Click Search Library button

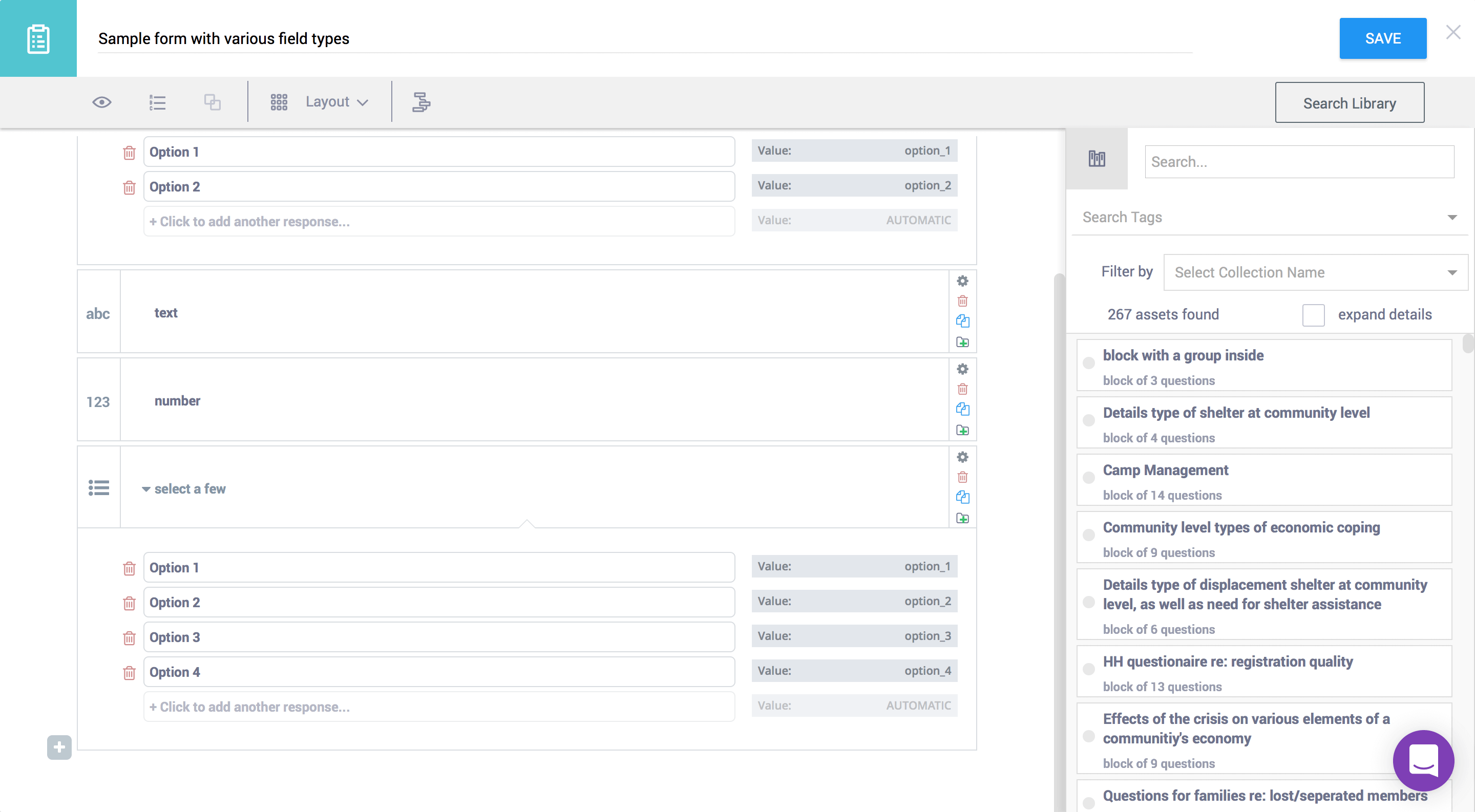pos(1351,103)
